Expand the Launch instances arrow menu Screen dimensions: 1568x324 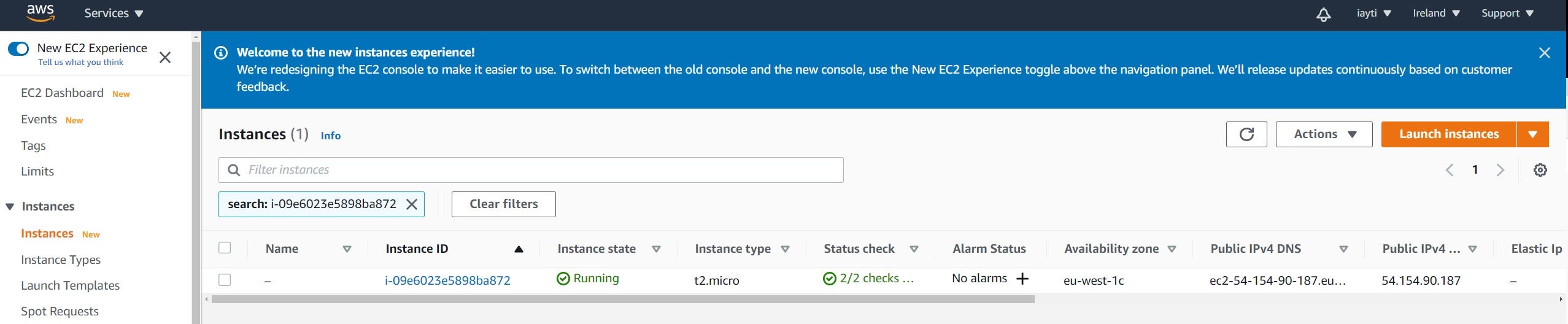[x=1532, y=134]
